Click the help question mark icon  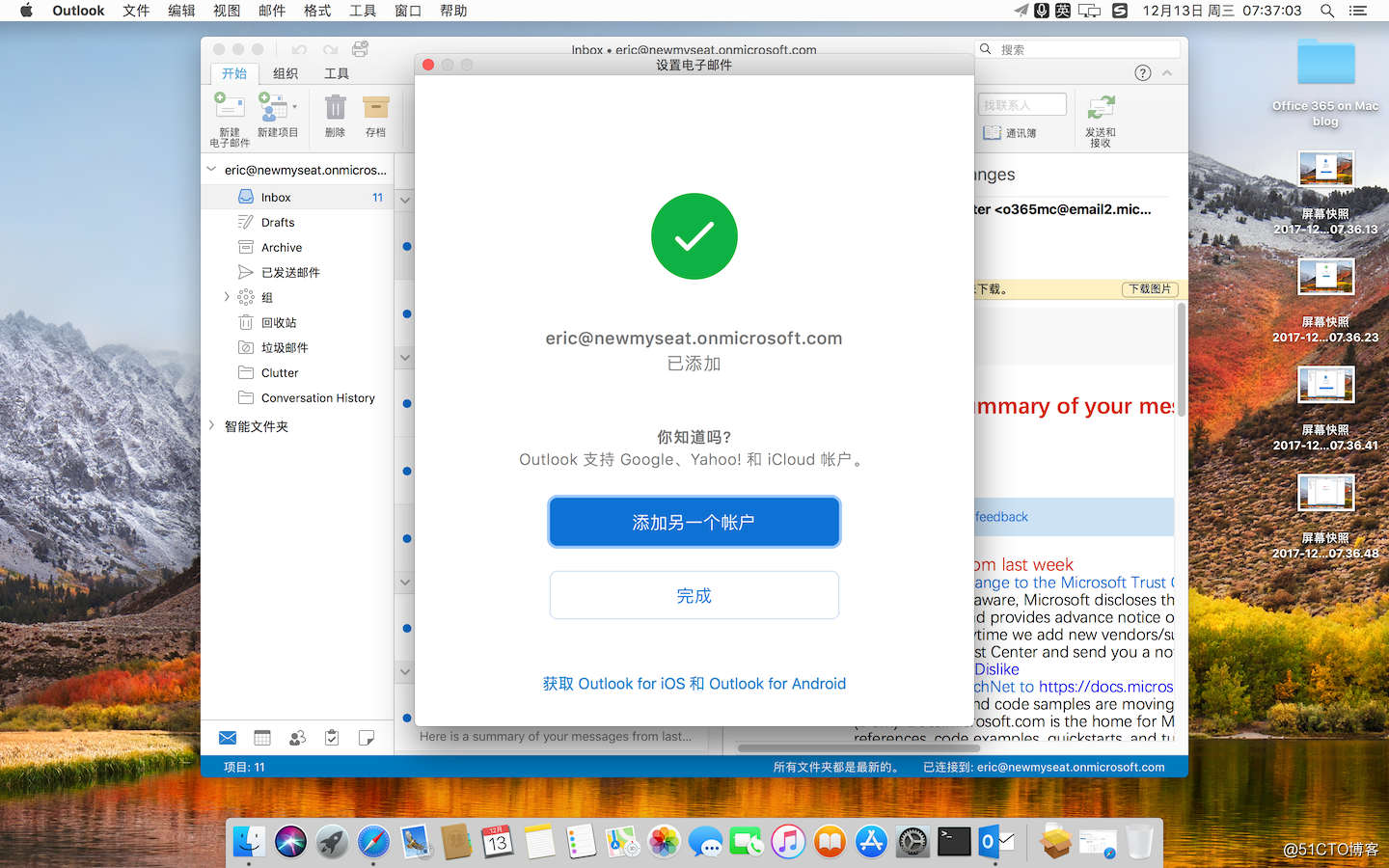1143,73
